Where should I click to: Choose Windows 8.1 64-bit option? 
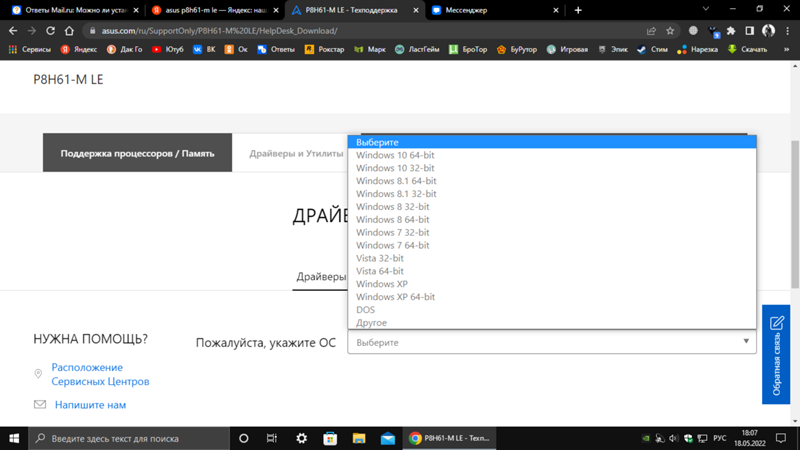[x=552, y=181]
